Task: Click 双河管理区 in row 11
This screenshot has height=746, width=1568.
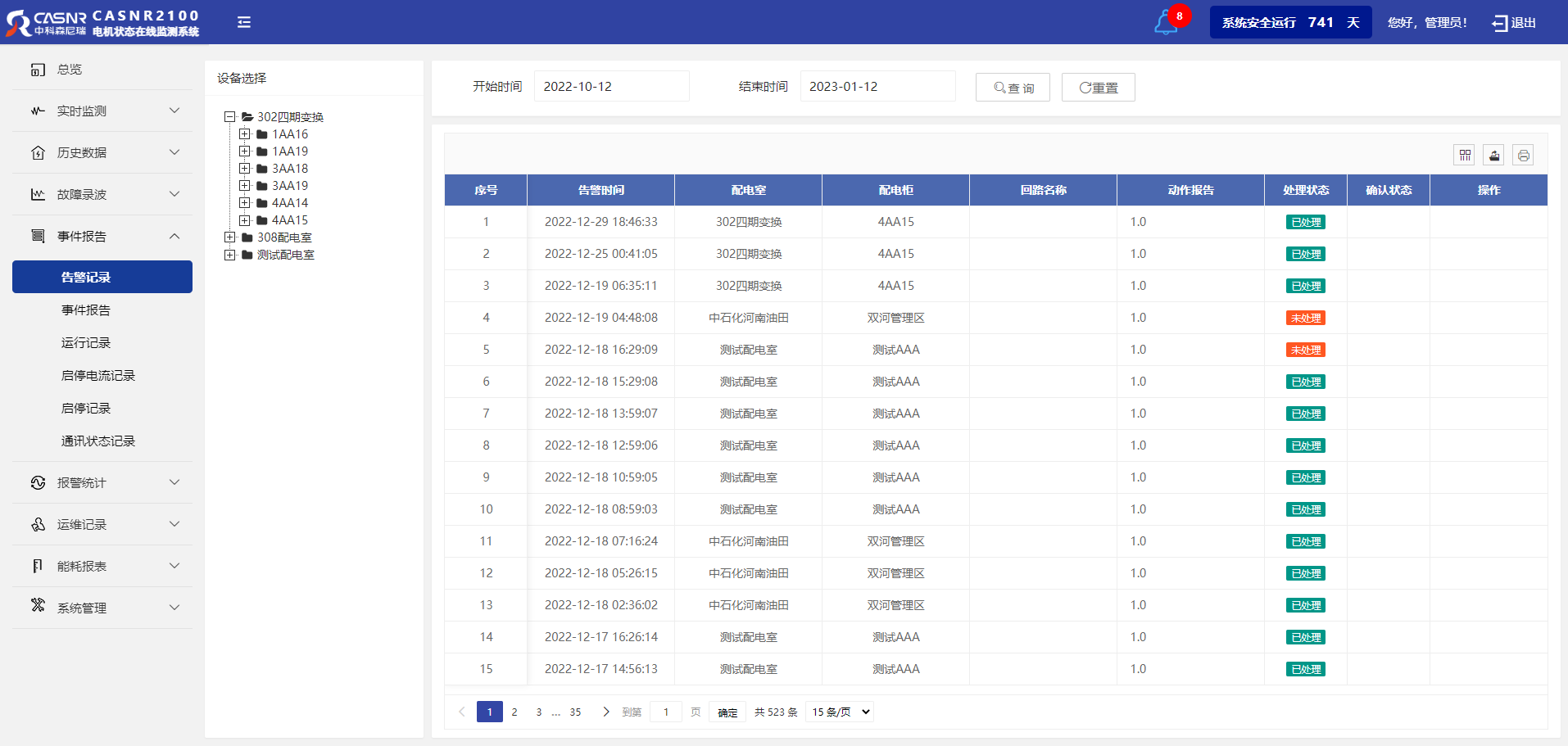Action: coord(896,541)
